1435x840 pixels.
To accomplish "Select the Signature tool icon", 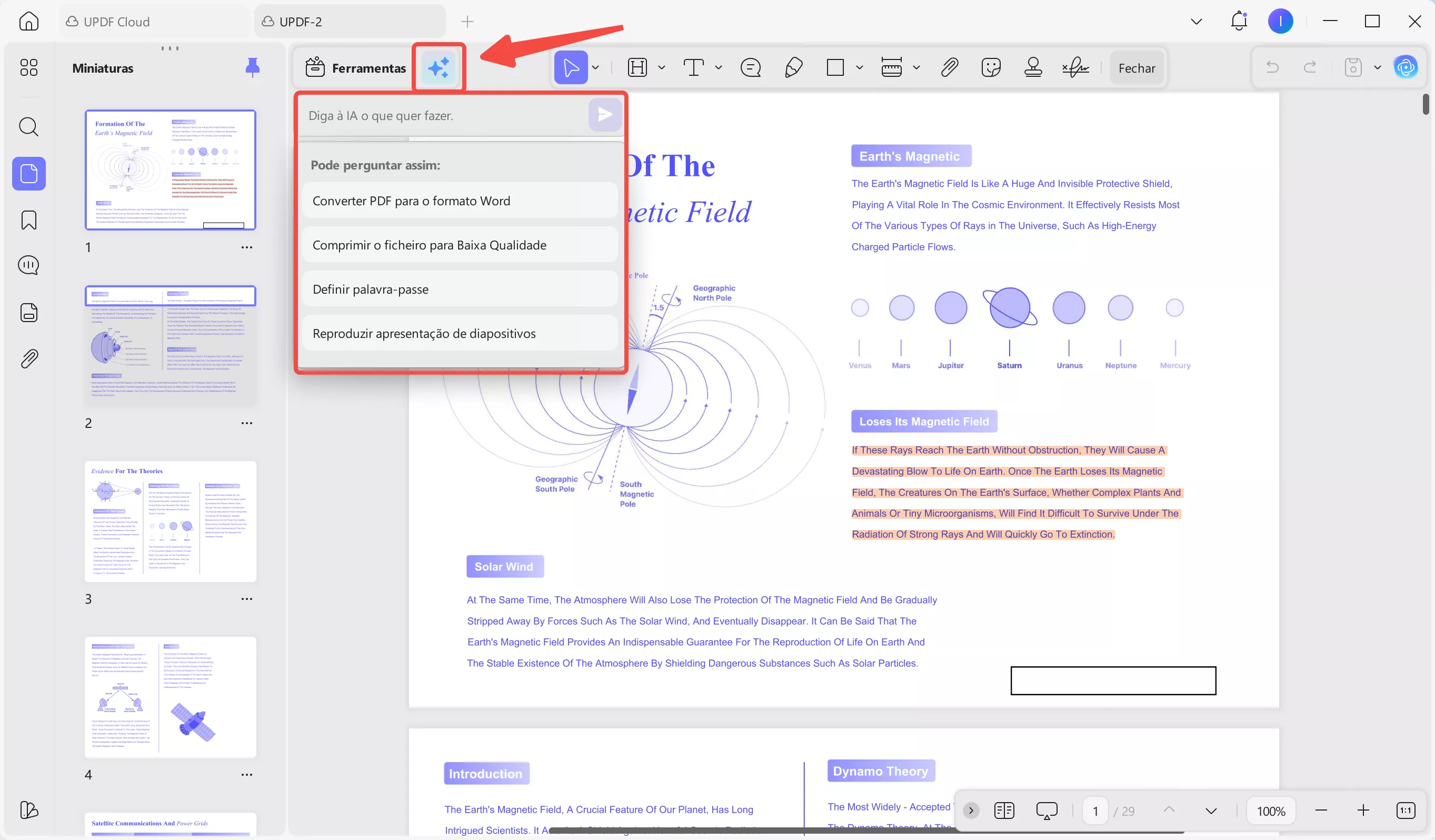I will (1075, 68).
